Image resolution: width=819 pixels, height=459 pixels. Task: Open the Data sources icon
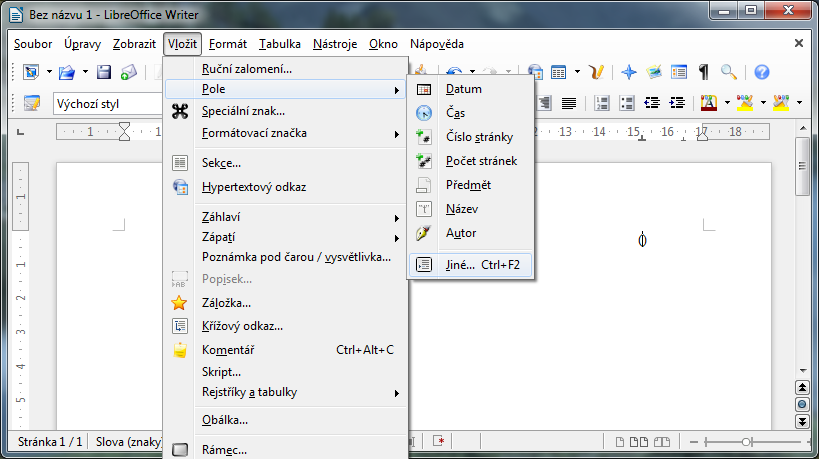pyautogui.click(x=679, y=72)
